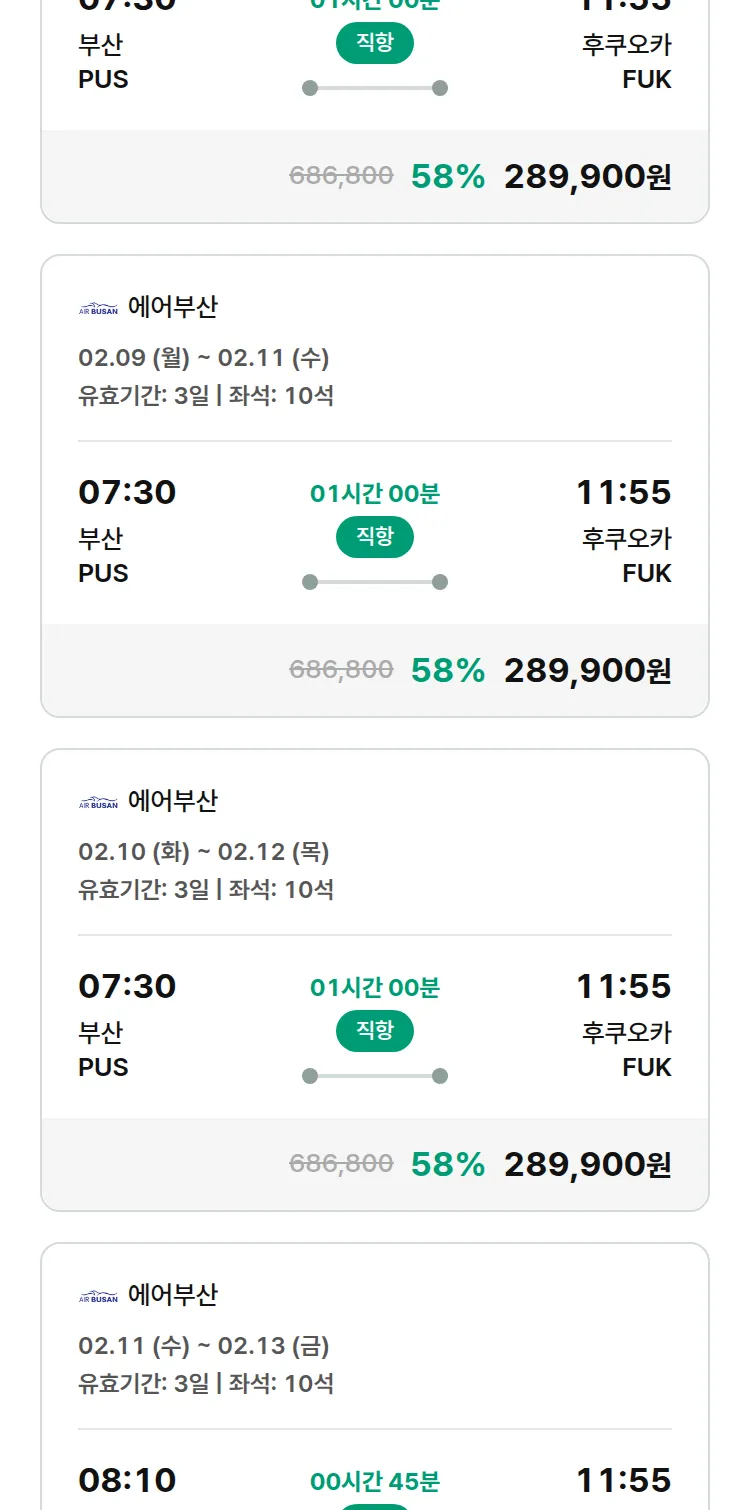The width and height of the screenshot is (750, 1510).
Task: Click the Air Busan logo on the 02.11 flight
Action: click(x=98, y=1296)
